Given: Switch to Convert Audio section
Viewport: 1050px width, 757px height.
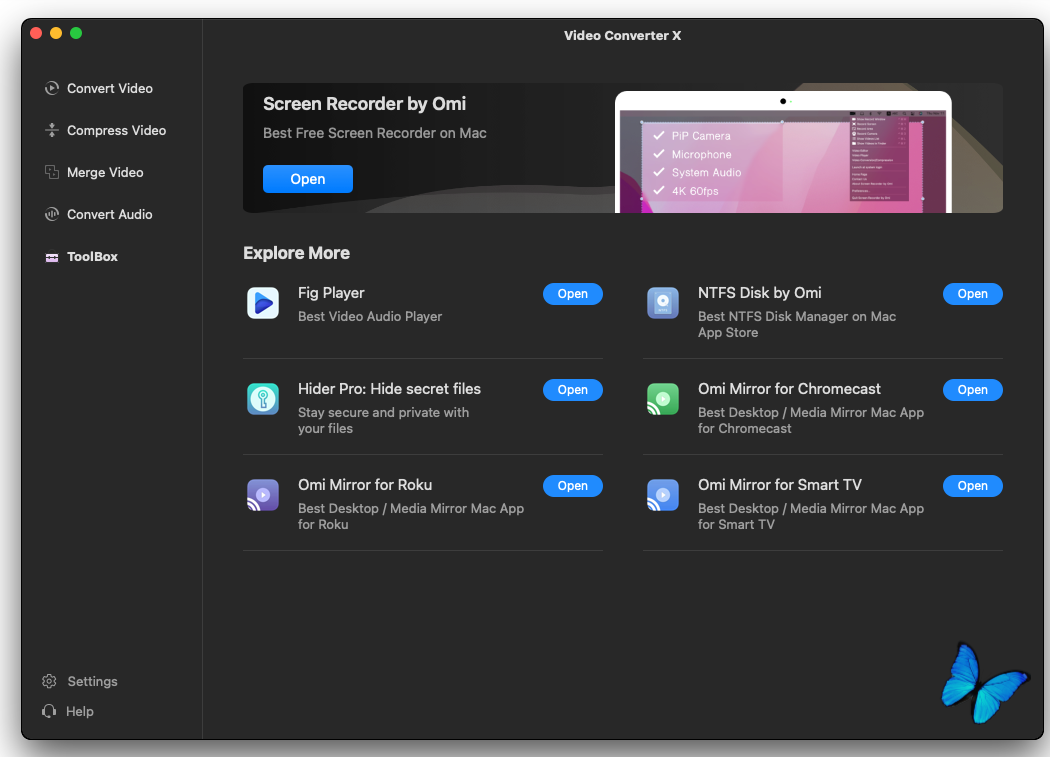Looking at the screenshot, I should tap(110, 214).
